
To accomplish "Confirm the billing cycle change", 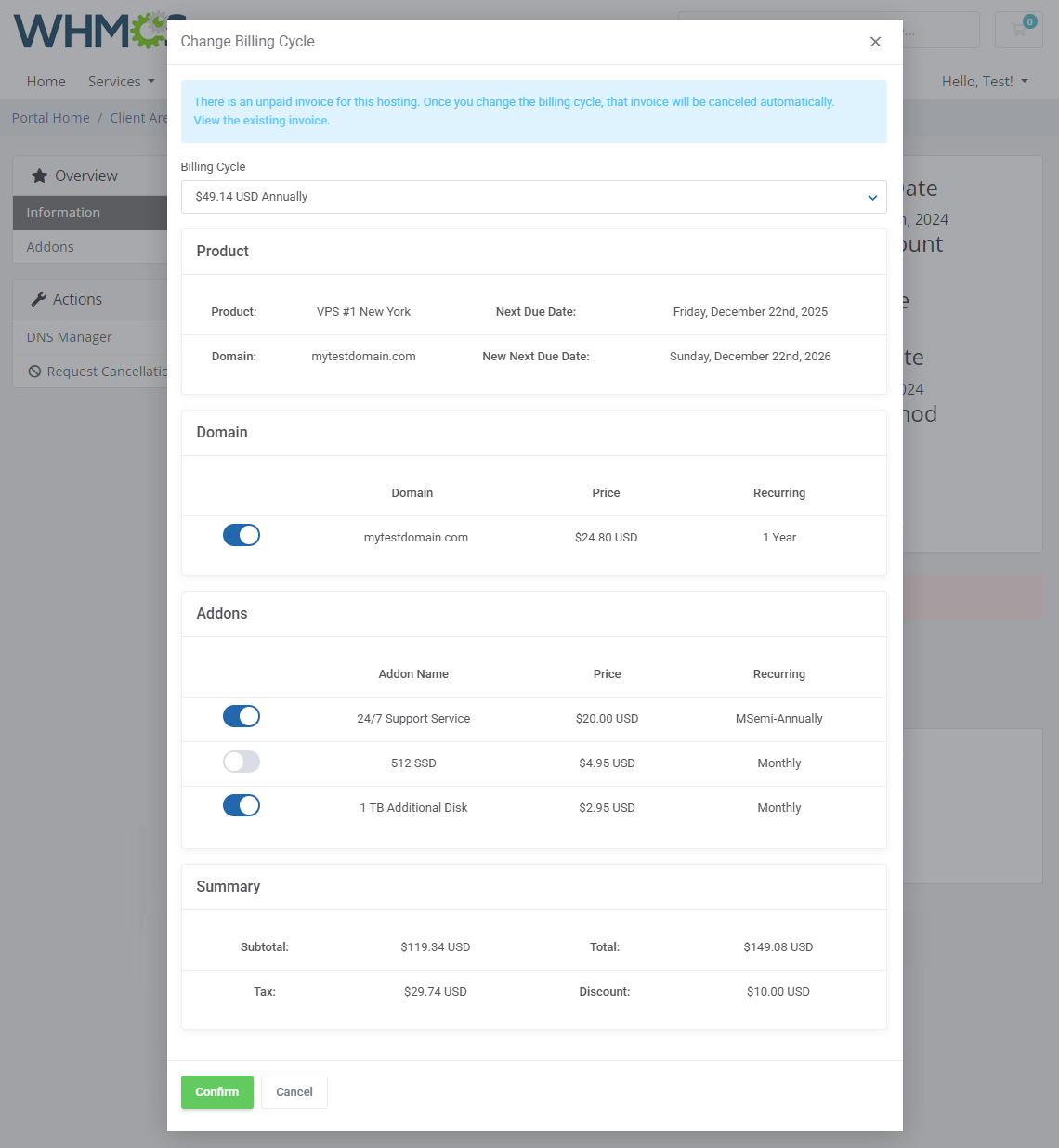I will coord(216,1091).
